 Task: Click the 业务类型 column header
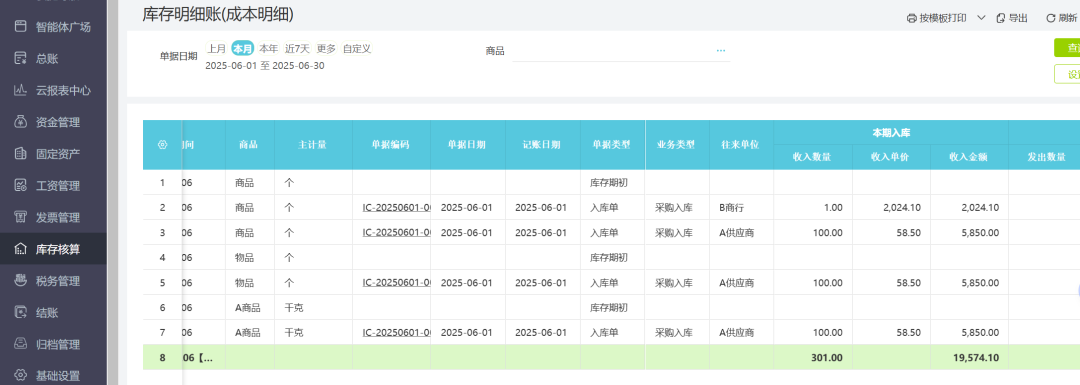coord(676,145)
